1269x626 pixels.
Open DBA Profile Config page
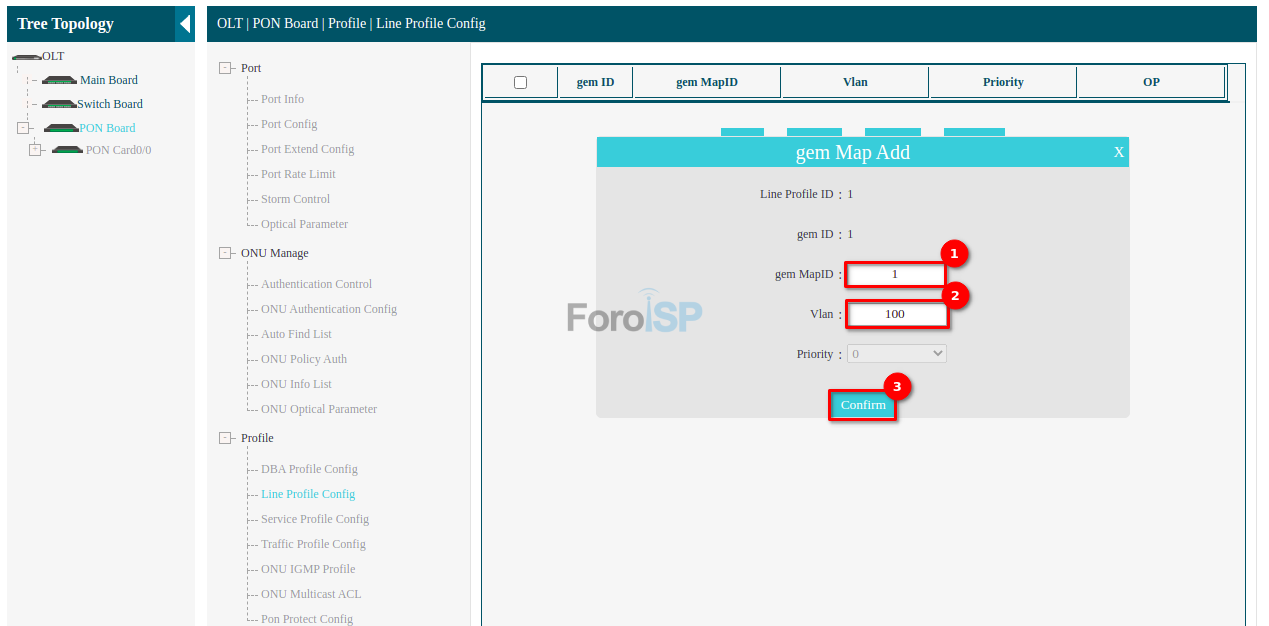[x=309, y=469]
